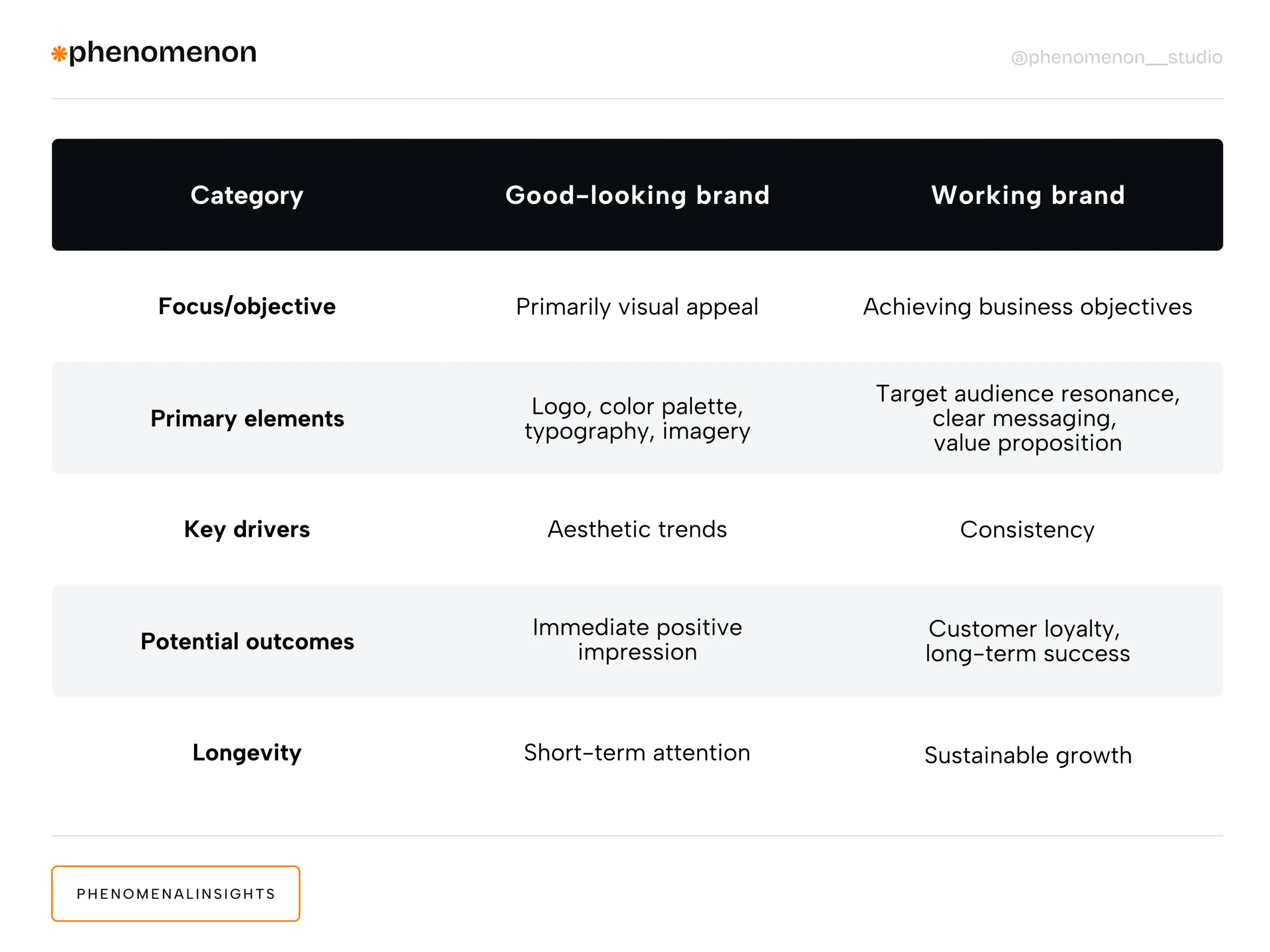Image resolution: width=1270 pixels, height=952 pixels.
Task: Click the Key drivers row label
Action: [247, 529]
